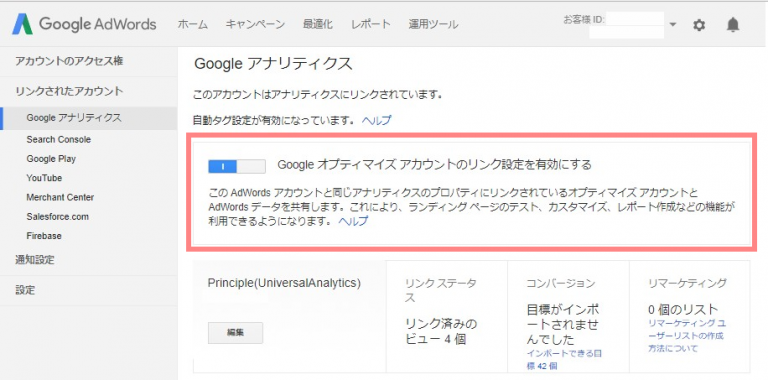This screenshot has width=768, height=380.
Task: Click the リンク ステータス column header
Action: (x=441, y=290)
